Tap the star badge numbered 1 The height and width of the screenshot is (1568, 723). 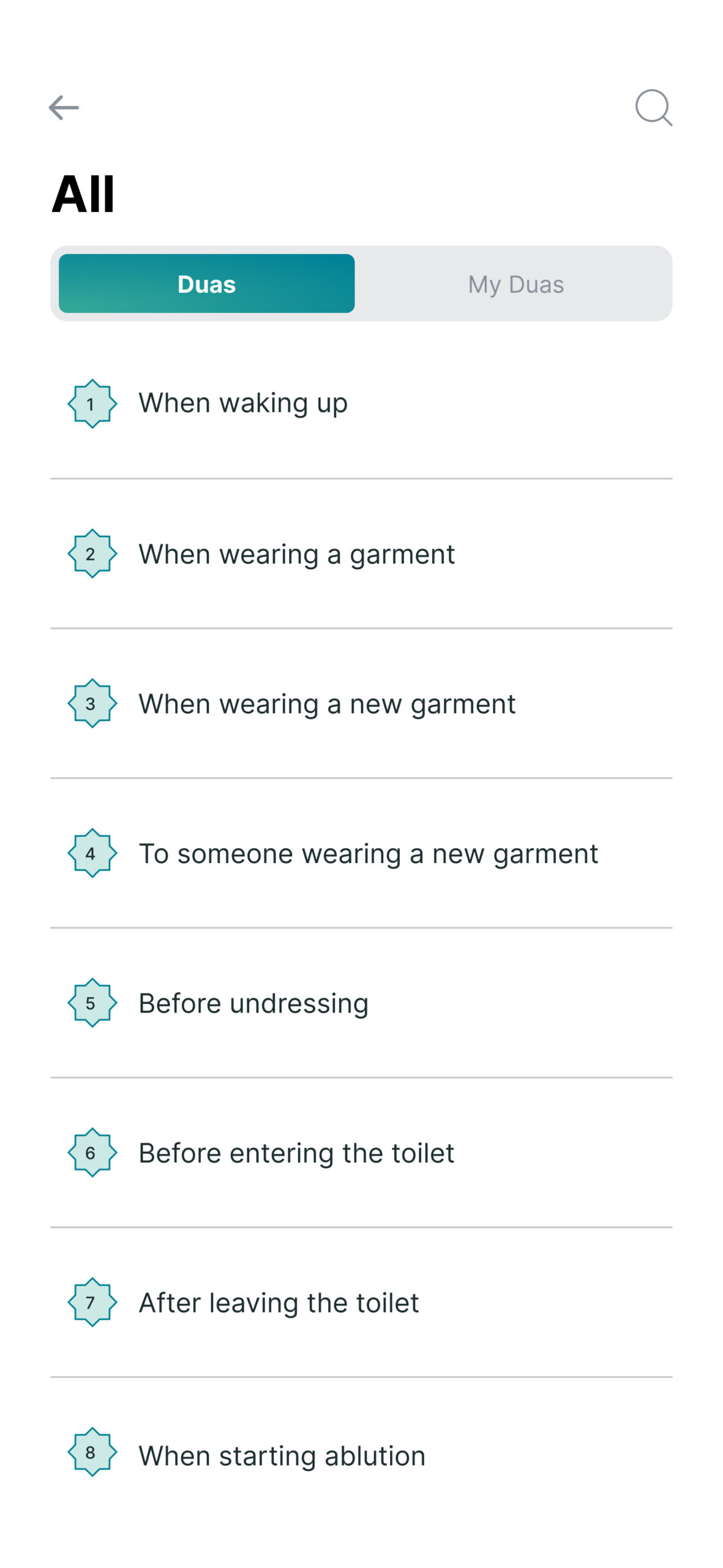click(92, 404)
